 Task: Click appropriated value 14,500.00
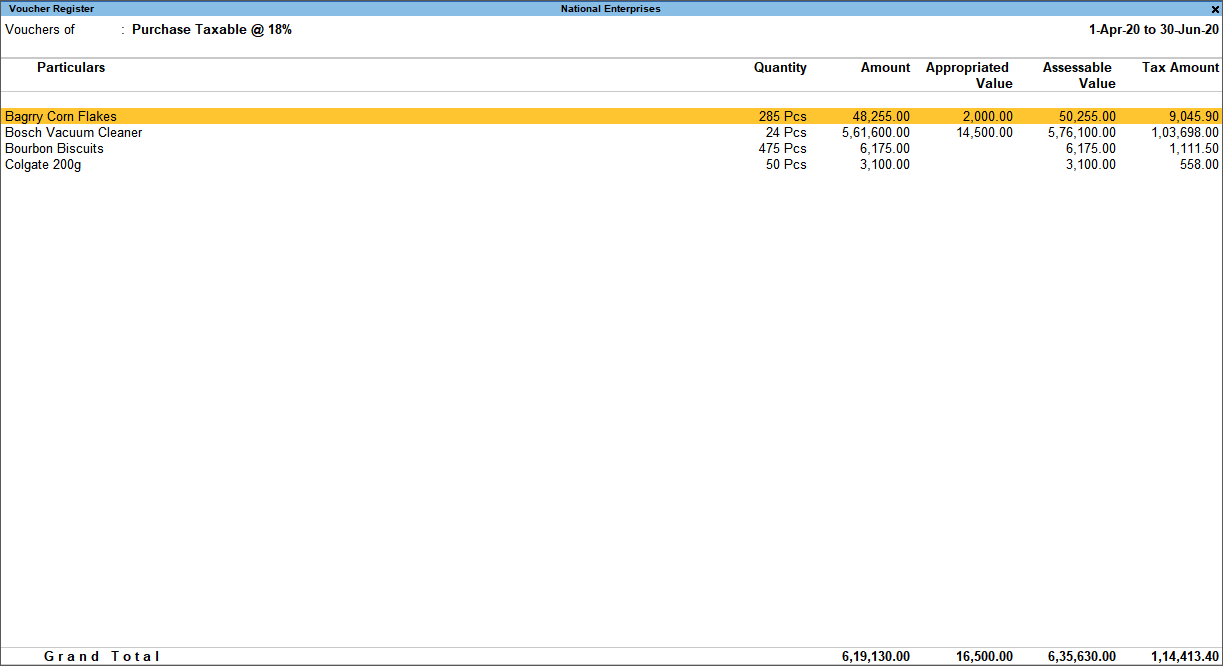[x=984, y=132]
